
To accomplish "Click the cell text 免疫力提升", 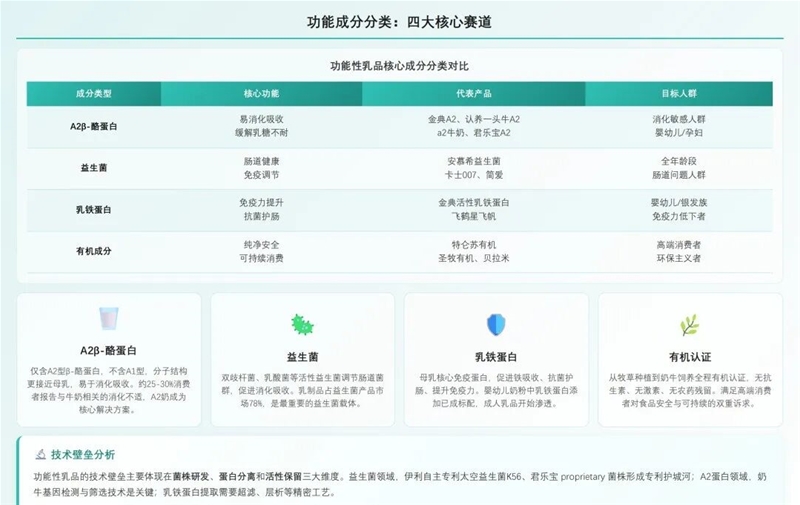I will (261, 203).
